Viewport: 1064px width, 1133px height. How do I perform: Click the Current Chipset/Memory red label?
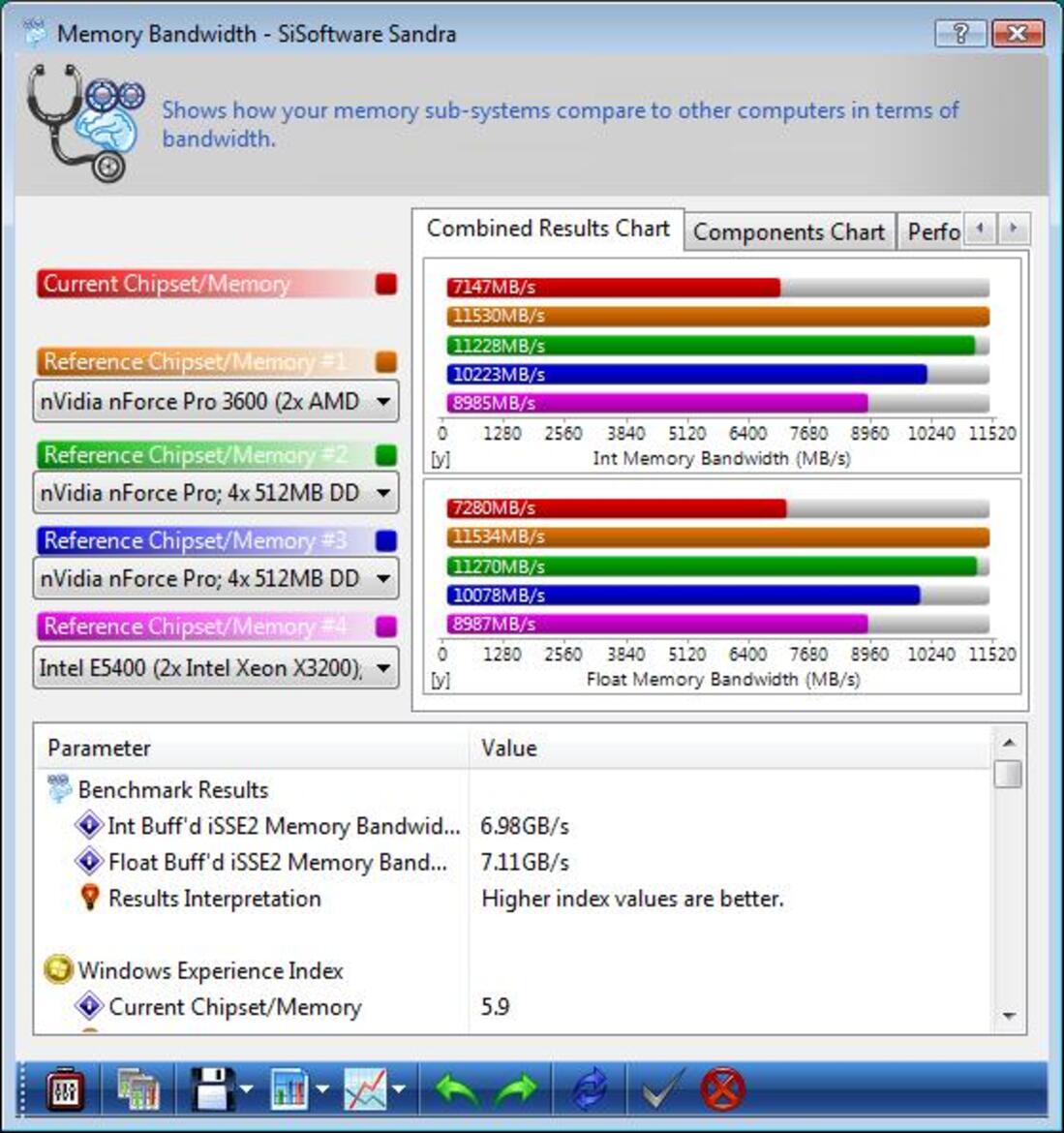167,284
